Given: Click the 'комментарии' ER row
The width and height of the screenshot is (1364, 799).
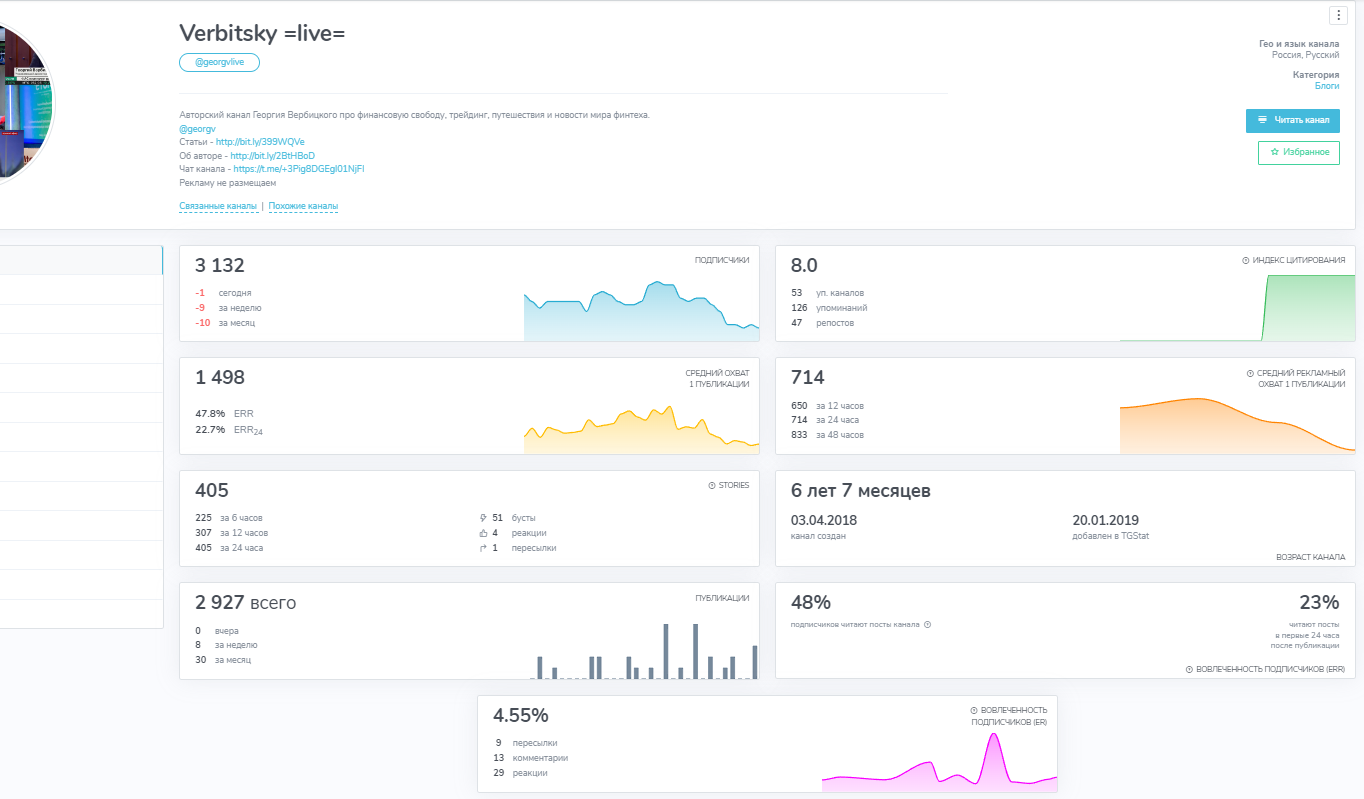Looking at the screenshot, I should (x=531, y=758).
